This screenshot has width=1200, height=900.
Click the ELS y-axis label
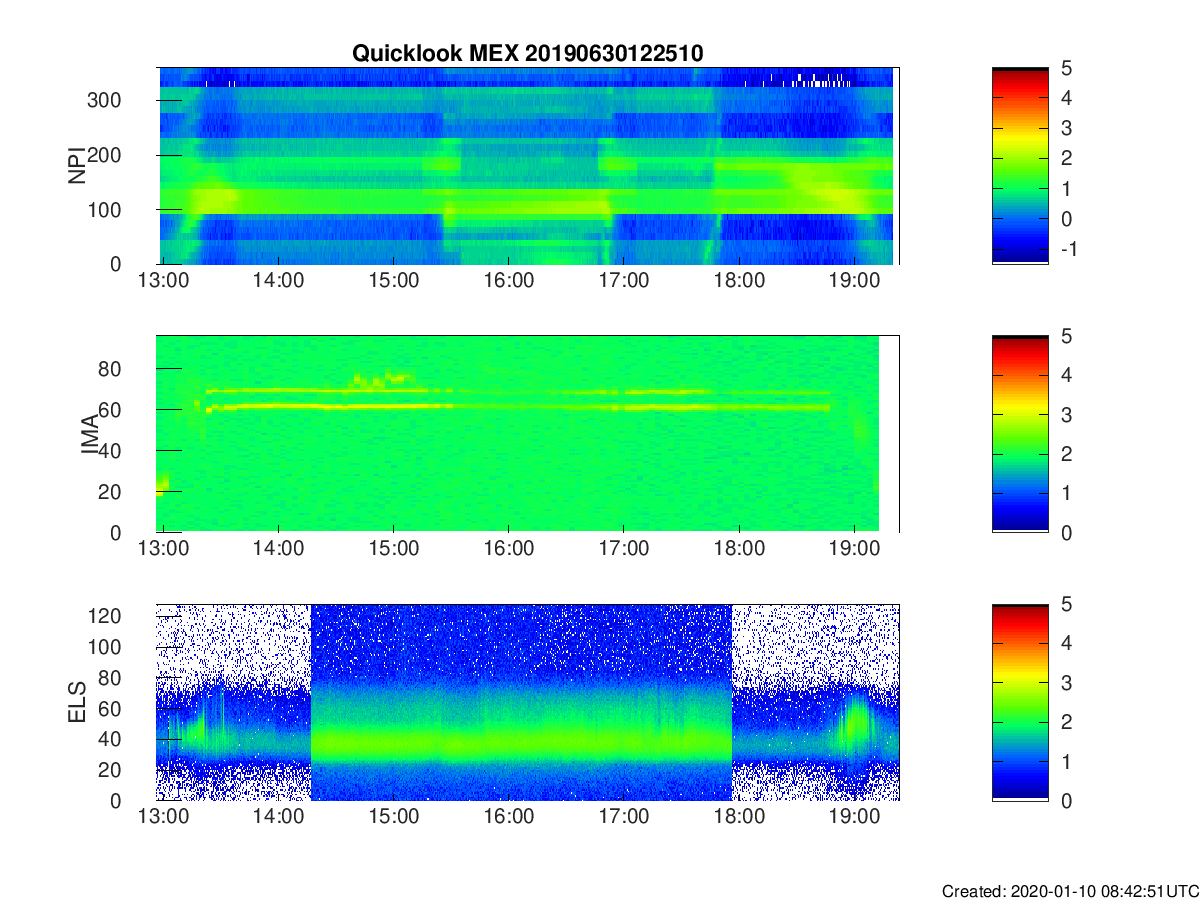(x=76, y=703)
